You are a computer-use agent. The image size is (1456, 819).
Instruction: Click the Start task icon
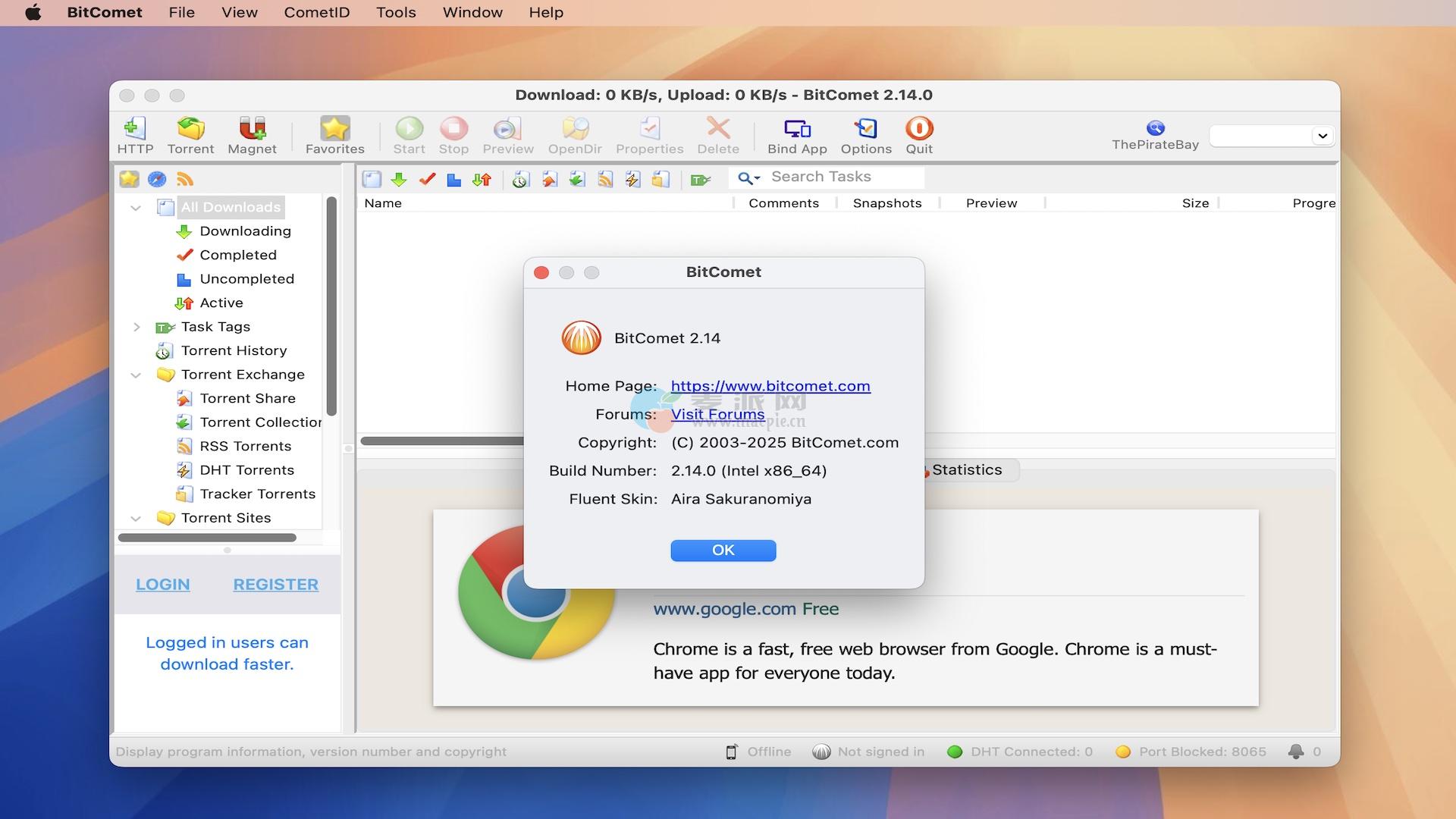(409, 136)
